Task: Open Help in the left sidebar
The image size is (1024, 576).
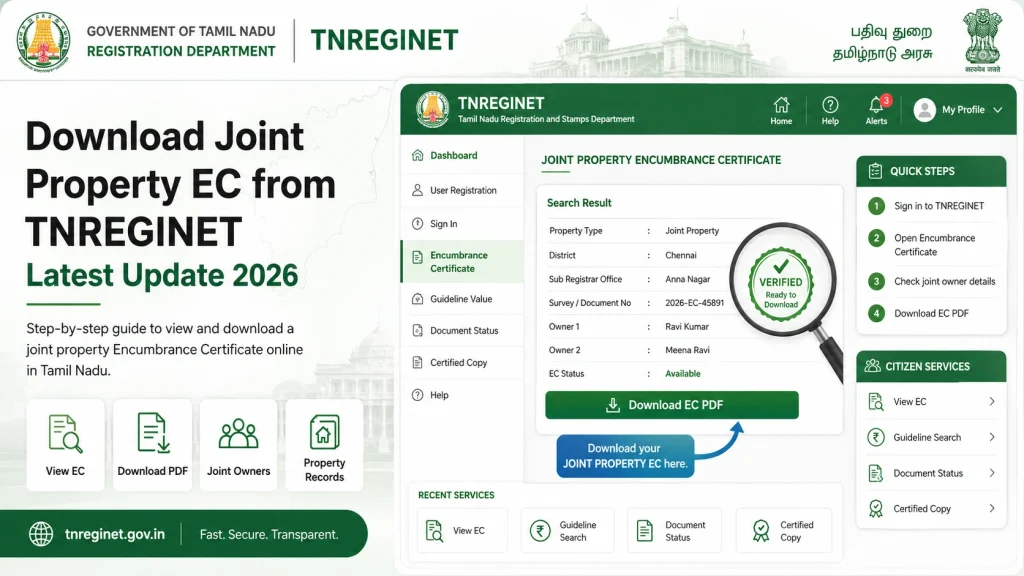Action: [x=462, y=395]
